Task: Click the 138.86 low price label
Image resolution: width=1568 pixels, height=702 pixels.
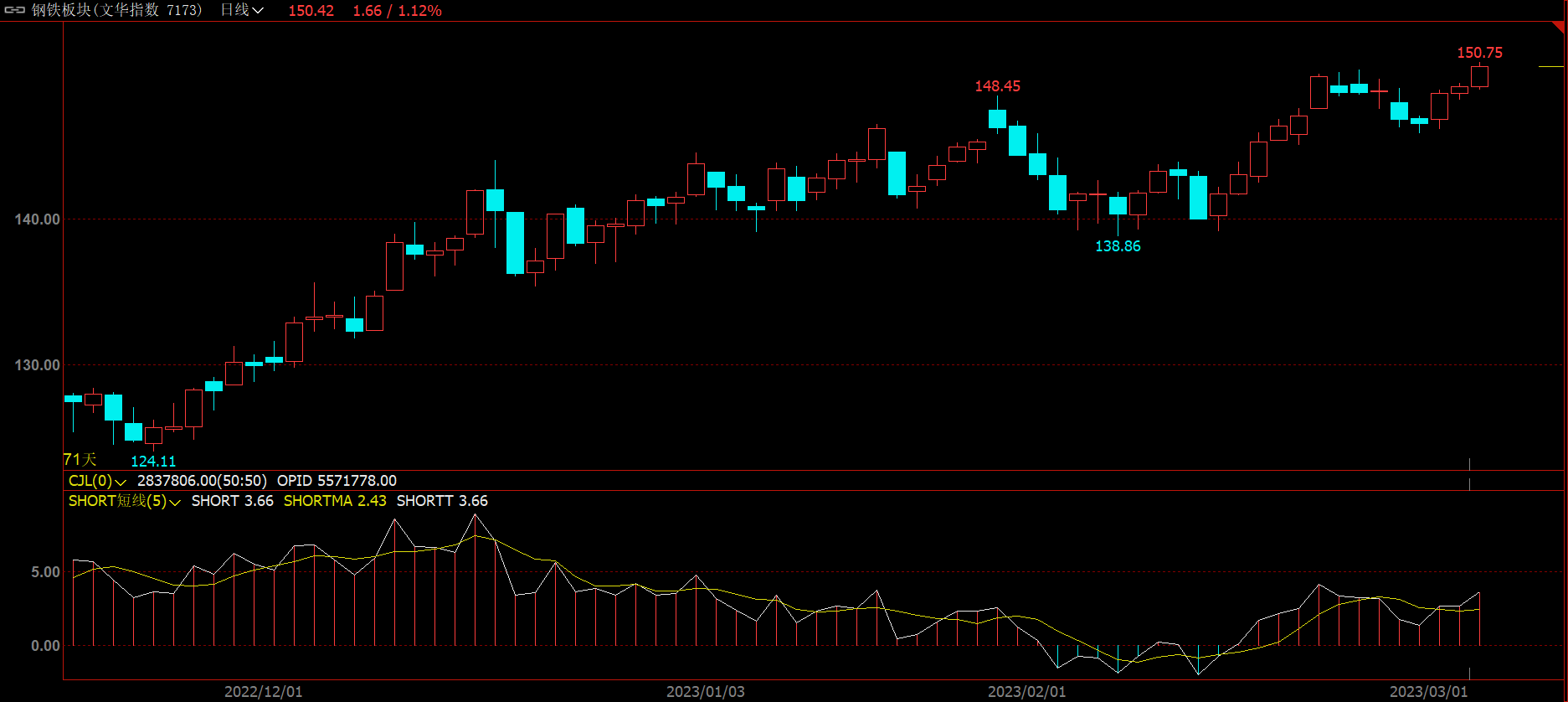Action: [1118, 246]
